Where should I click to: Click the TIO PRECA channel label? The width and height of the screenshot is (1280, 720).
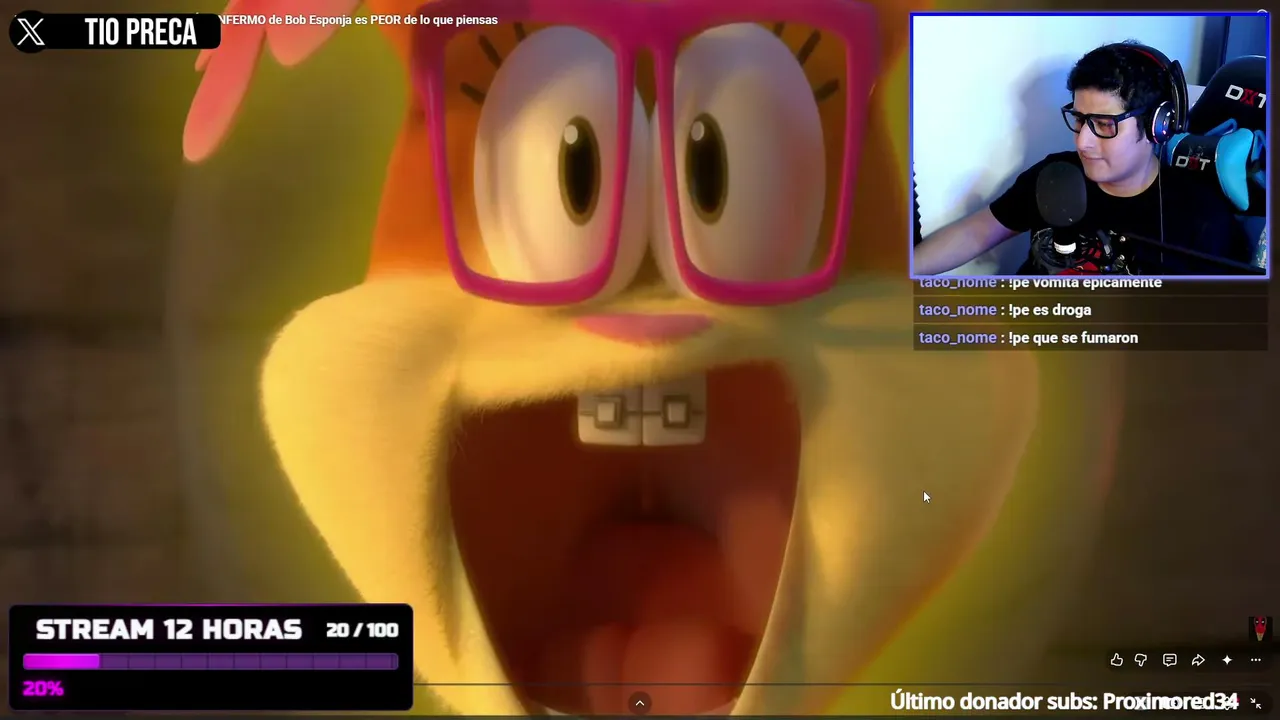click(x=140, y=32)
